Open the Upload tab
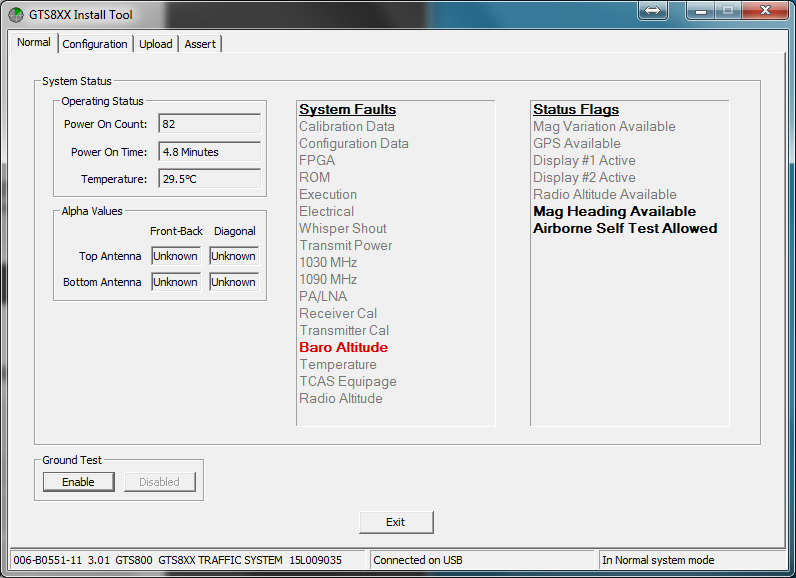Viewport: 796px width, 578px height. point(156,44)
